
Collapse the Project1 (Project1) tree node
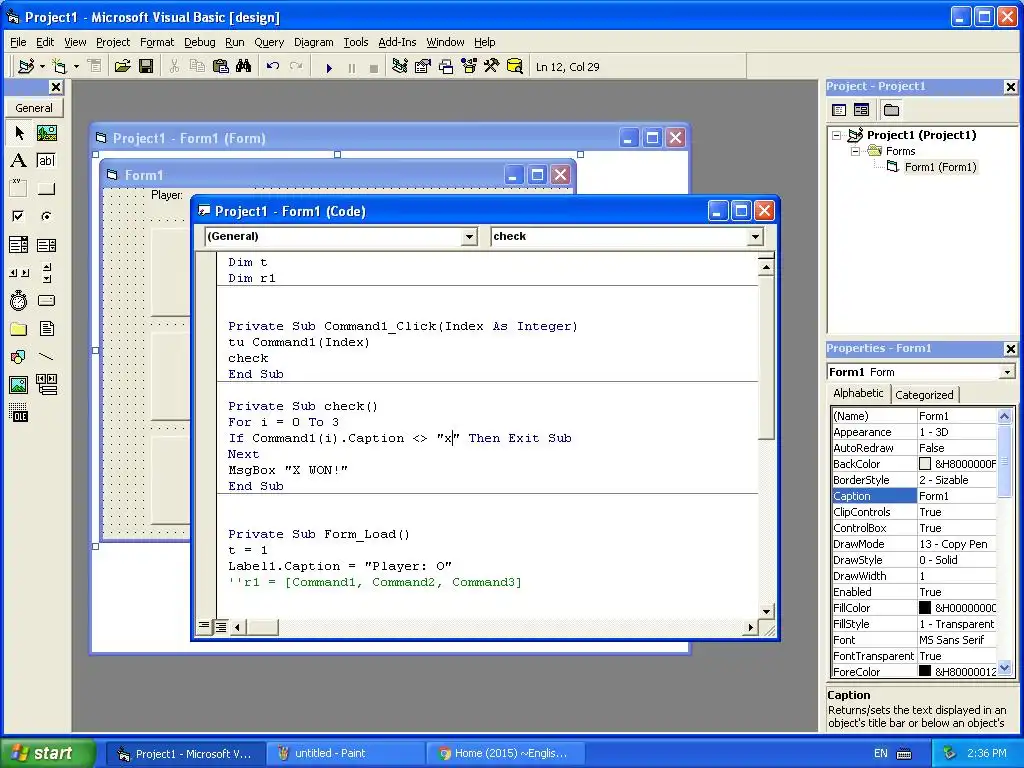tap(837, 135)
